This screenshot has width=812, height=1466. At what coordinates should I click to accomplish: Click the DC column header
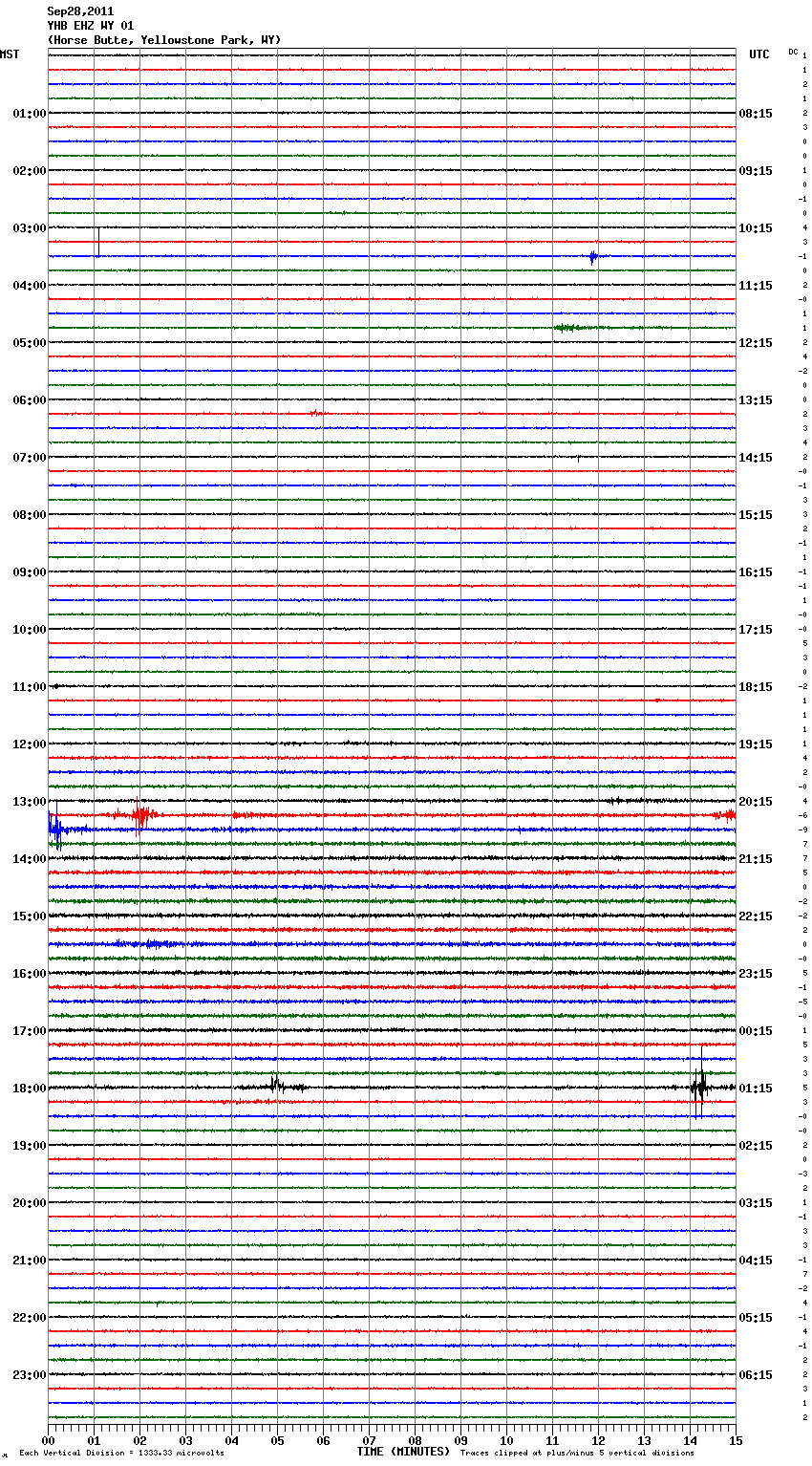(x=793, y=52)
